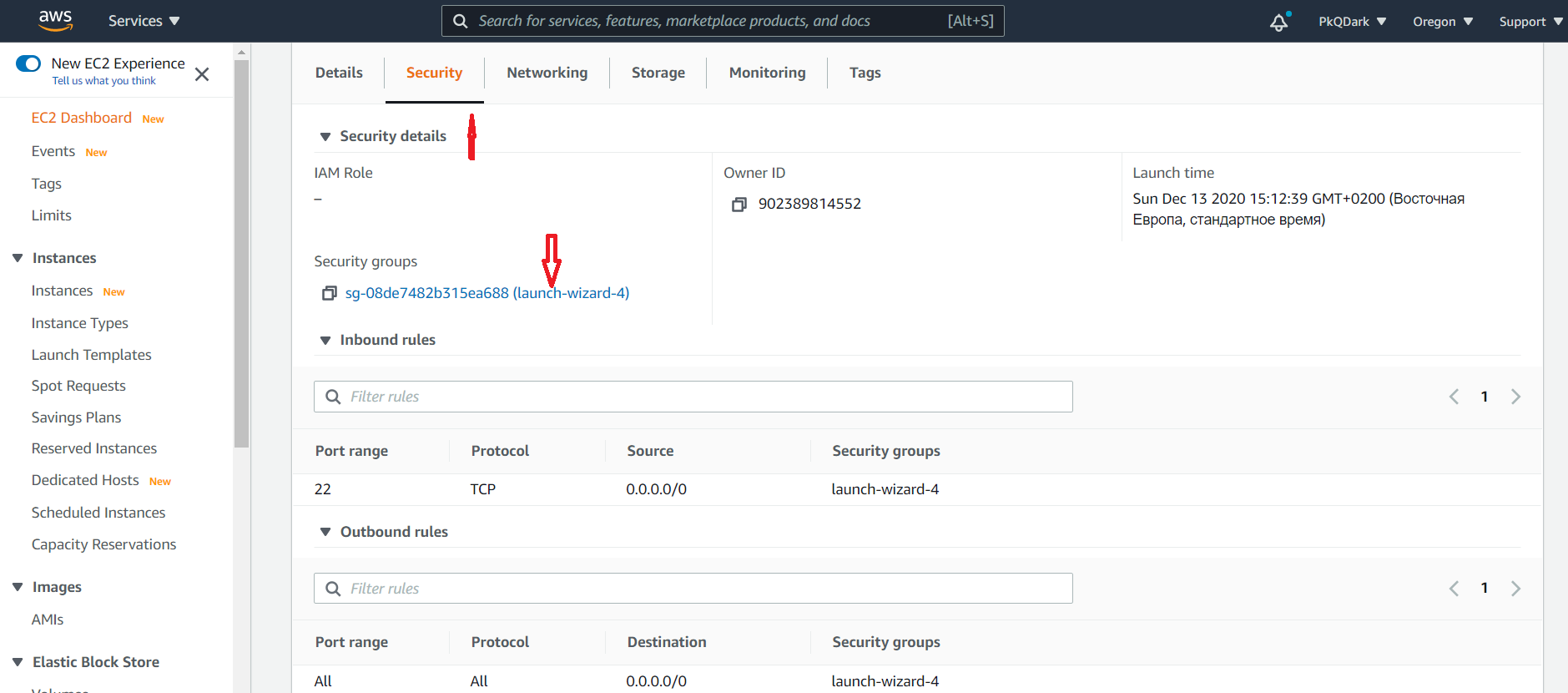
Task: Switch to the Storage tab
Action: tap(658, 73)
